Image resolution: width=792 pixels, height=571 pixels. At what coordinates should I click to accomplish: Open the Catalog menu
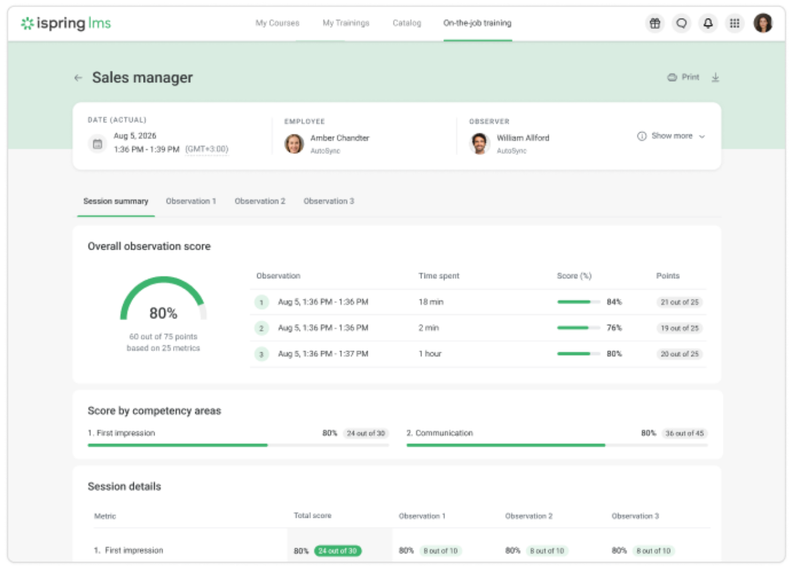(x=407, y=23)
